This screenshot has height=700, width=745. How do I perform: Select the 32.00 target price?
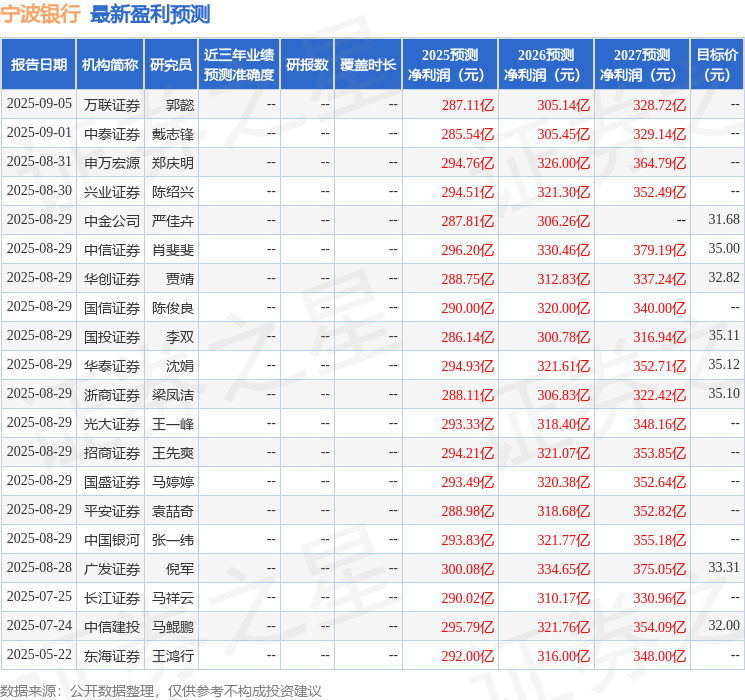tap(724, 625)
